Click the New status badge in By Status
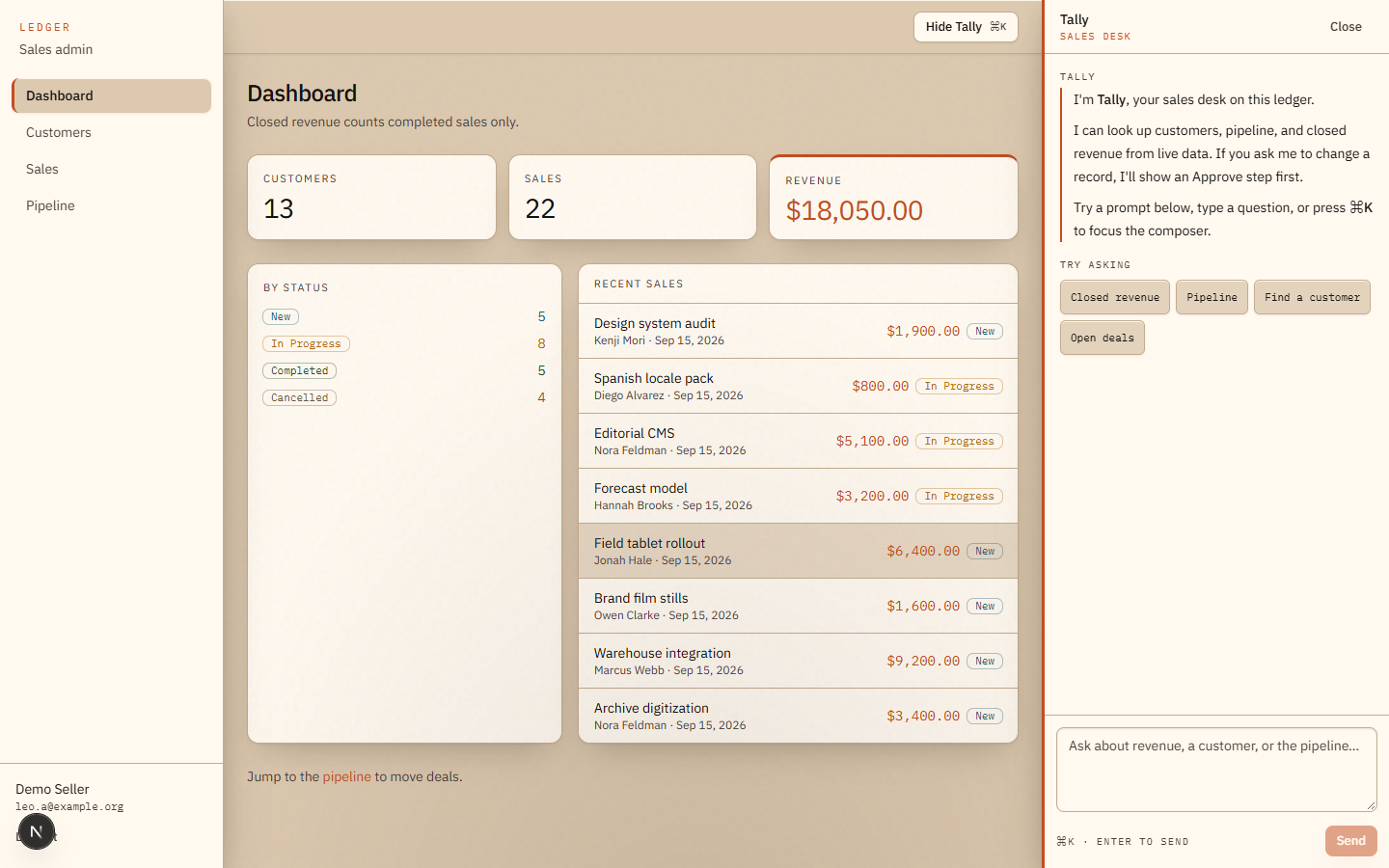This screenshot has height=868, width=1389. point(281,316)
